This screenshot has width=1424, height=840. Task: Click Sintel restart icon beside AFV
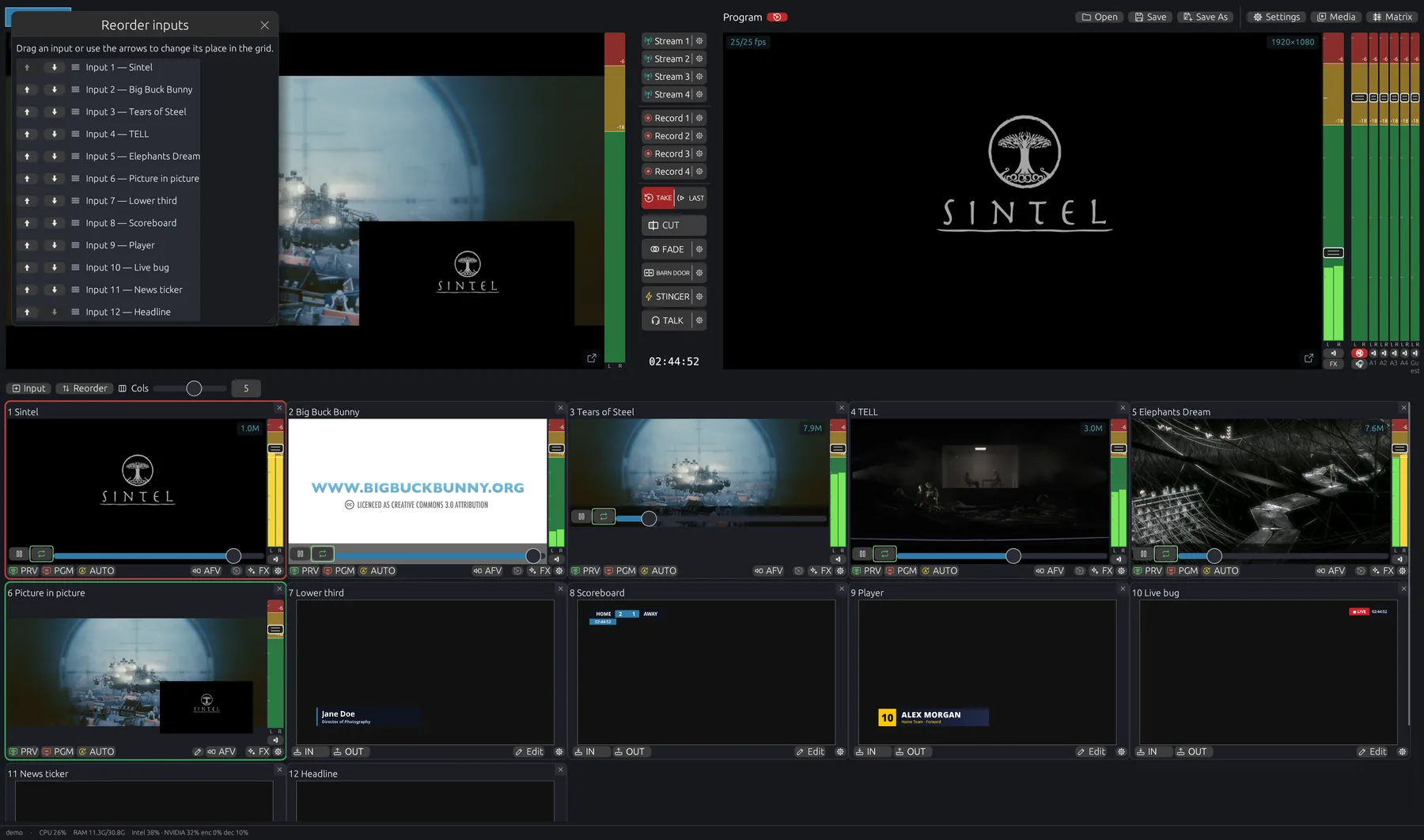[x=237, y=571]
